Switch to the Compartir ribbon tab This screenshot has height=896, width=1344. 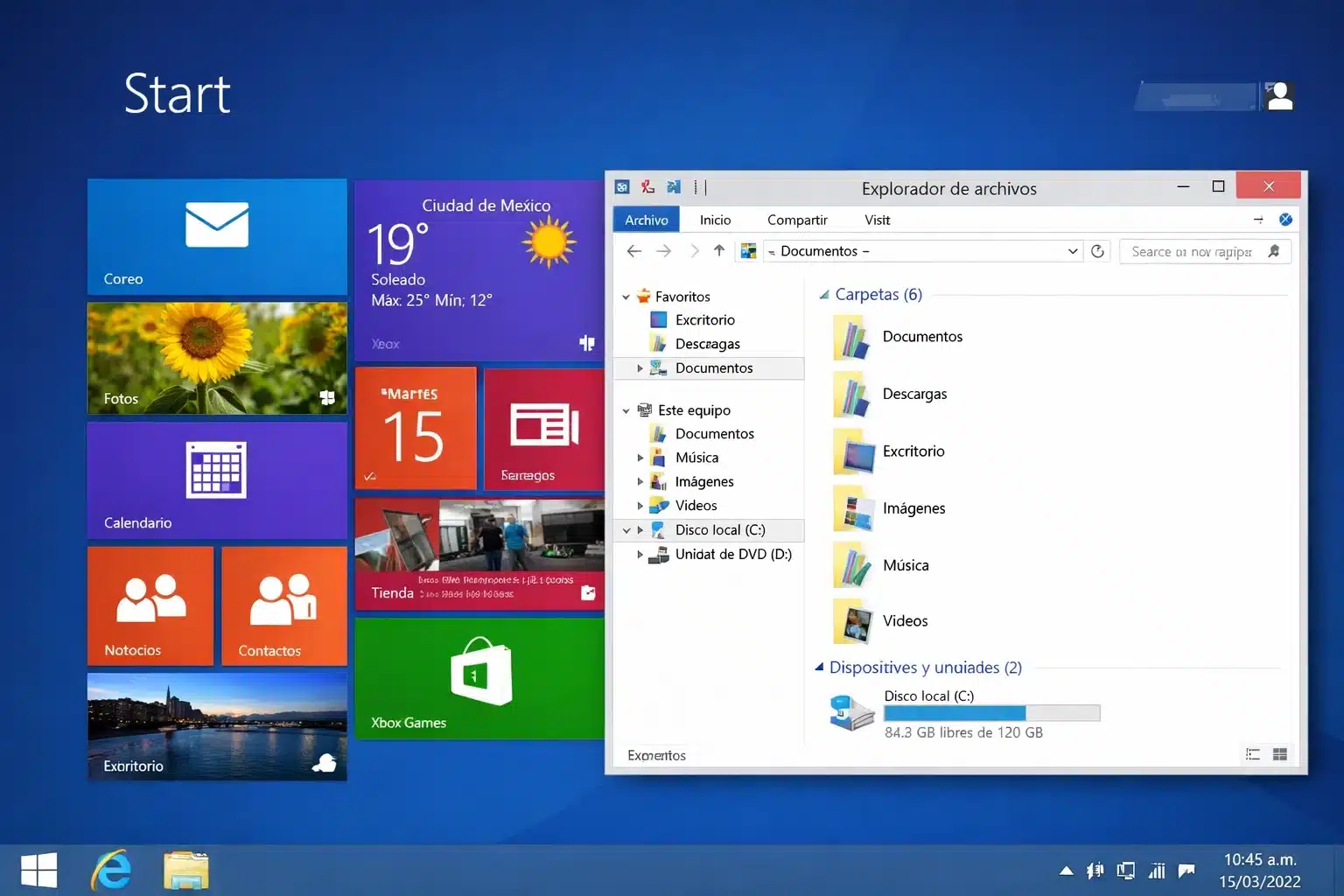[x=797, y=220]
